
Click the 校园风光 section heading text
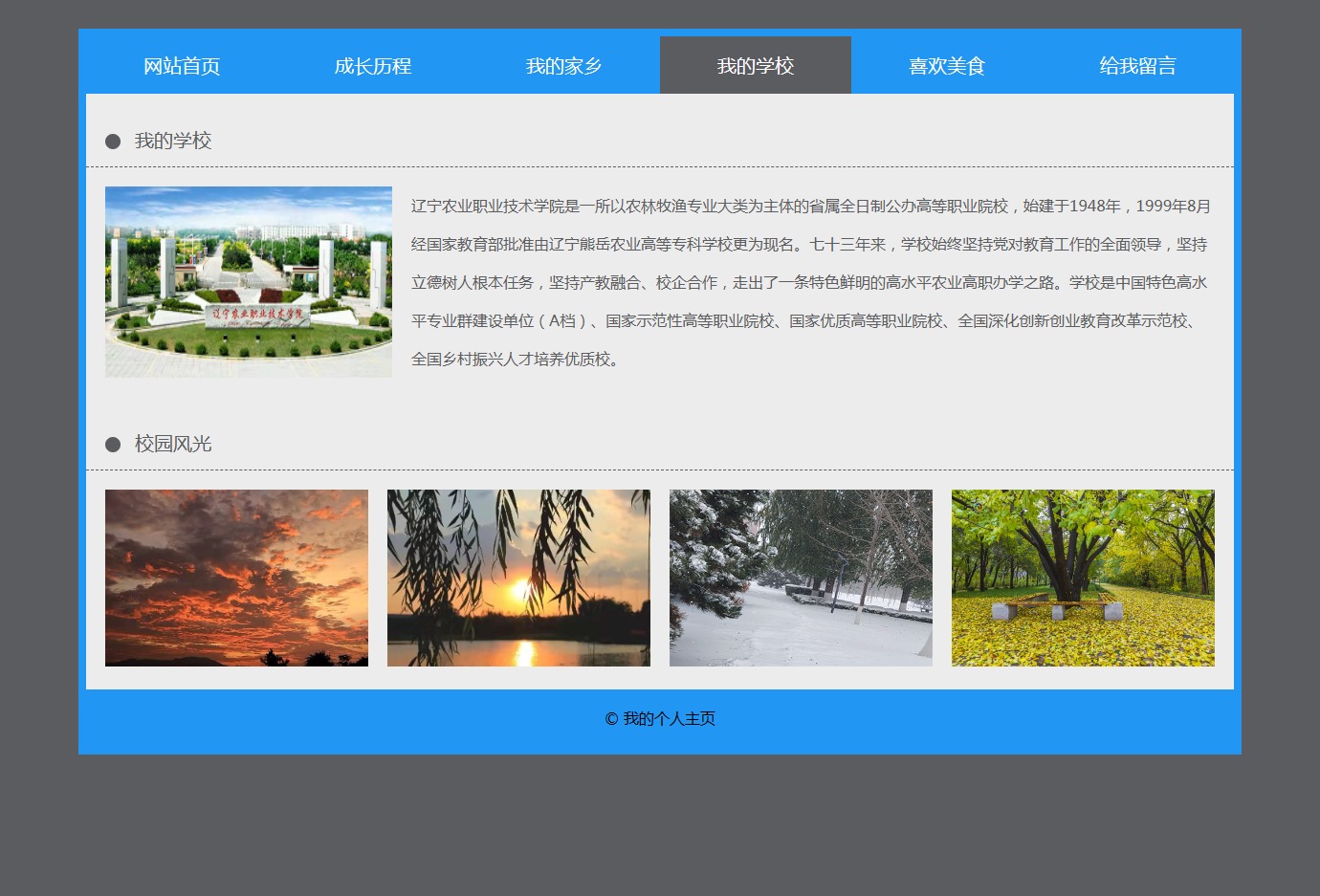click(173, 445)
